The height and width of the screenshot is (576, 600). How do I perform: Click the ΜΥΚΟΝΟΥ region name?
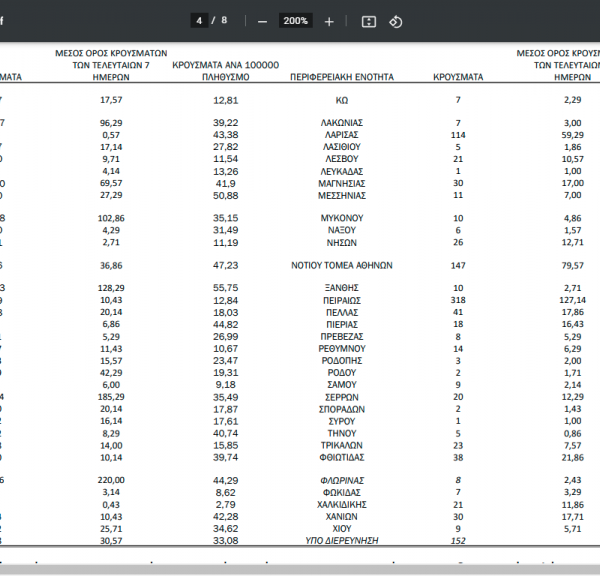coord(342,218)
